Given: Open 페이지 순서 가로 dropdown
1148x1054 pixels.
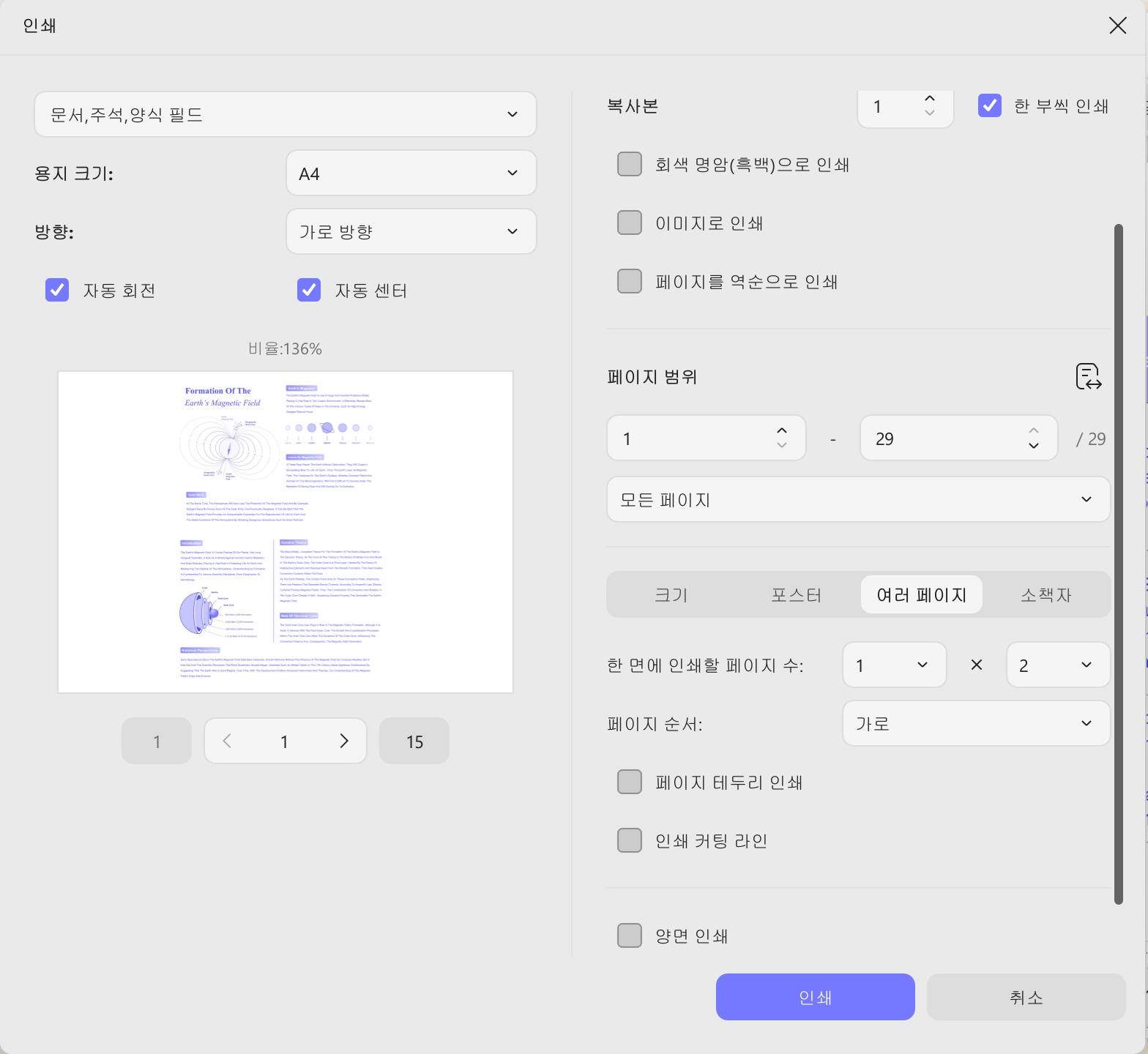Looking at the screenshot, I should pyautogui.click(x=977, y=723).
